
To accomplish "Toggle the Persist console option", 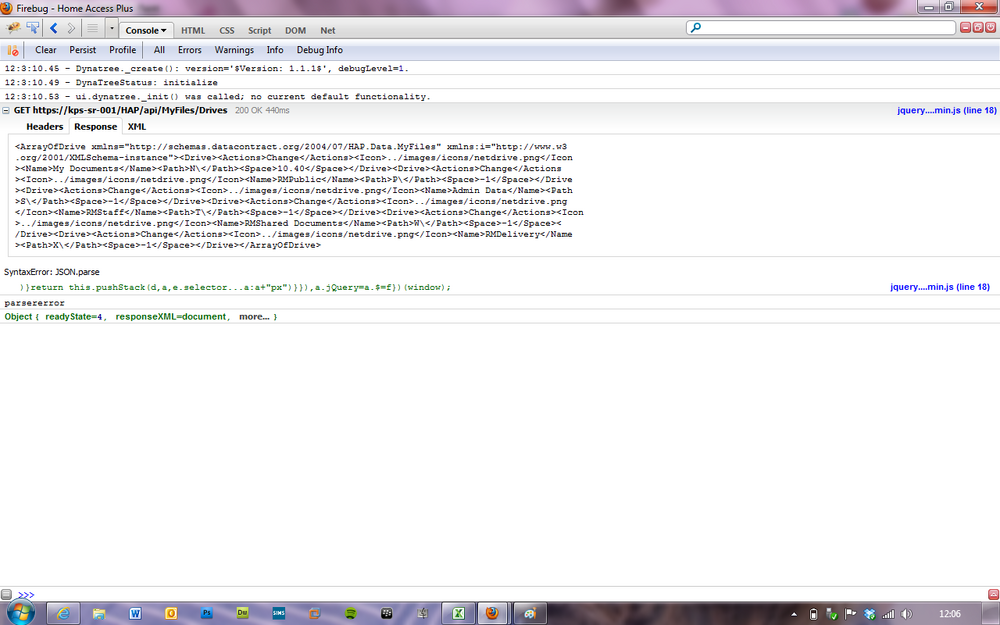I will (x=82, y=50).
